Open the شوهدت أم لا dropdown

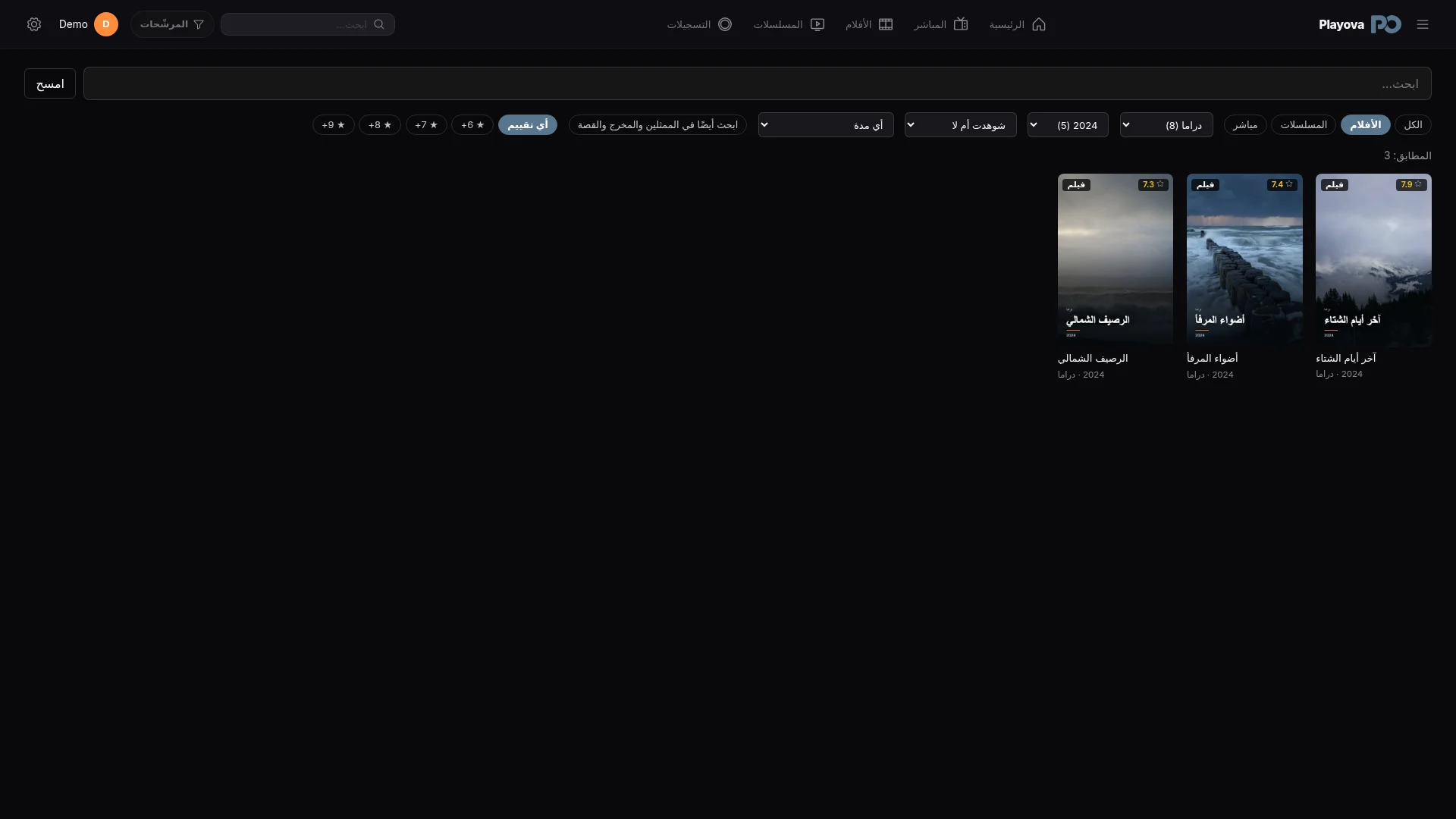[960, 125]
